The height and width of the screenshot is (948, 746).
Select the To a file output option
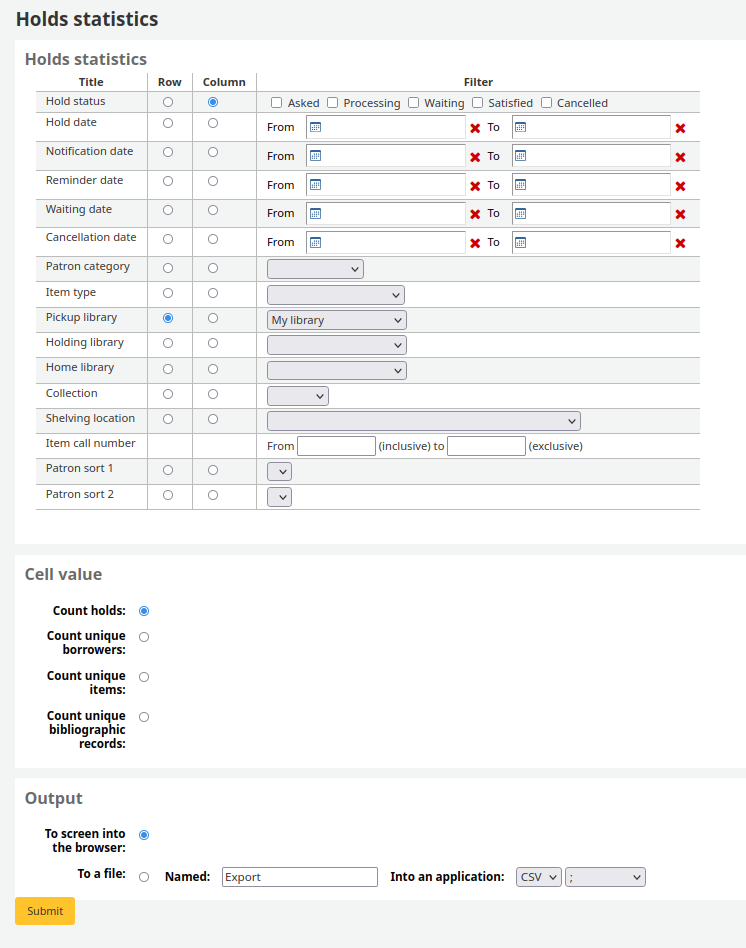pyautogui.click(x=144, y=877)
